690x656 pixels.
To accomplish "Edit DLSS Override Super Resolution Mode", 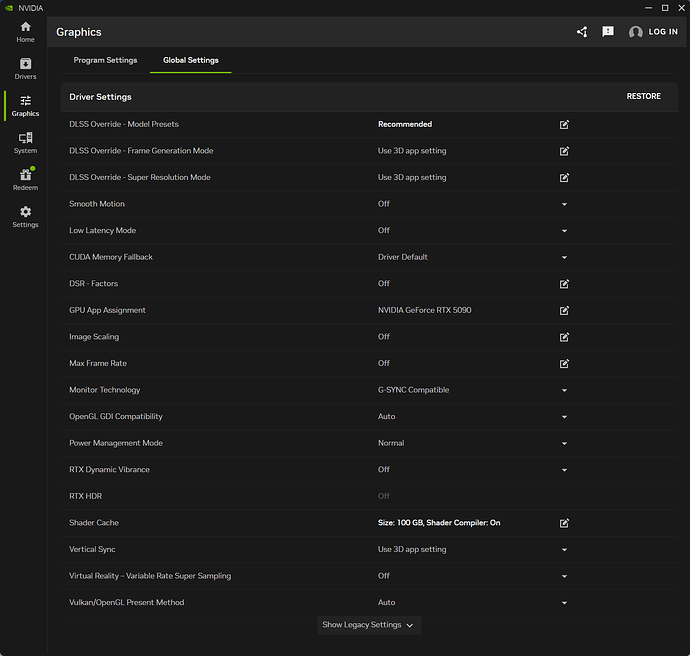I will [564, 177].
